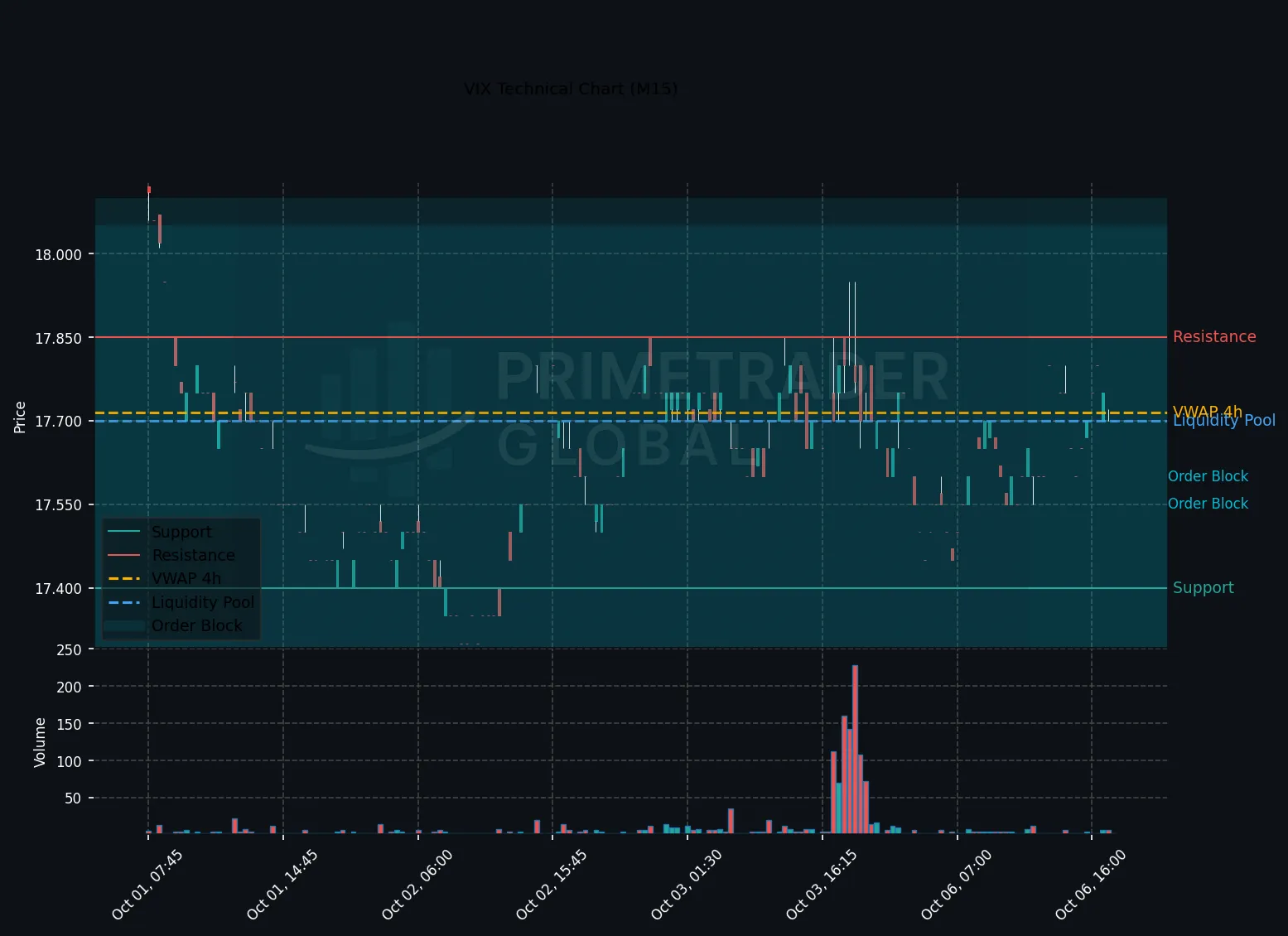Screen dimensions: 1288x936
Task: Click the Oct 06, 07:00 time label
Action: point(957,885)
